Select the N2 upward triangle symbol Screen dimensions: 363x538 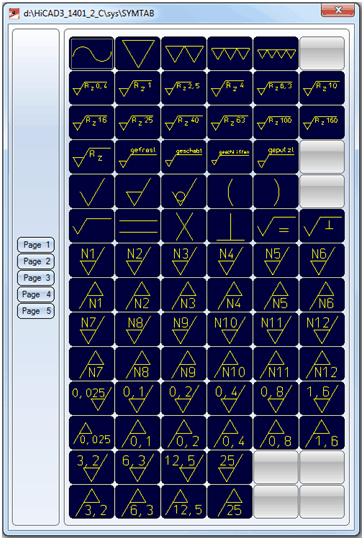point(138,295)
